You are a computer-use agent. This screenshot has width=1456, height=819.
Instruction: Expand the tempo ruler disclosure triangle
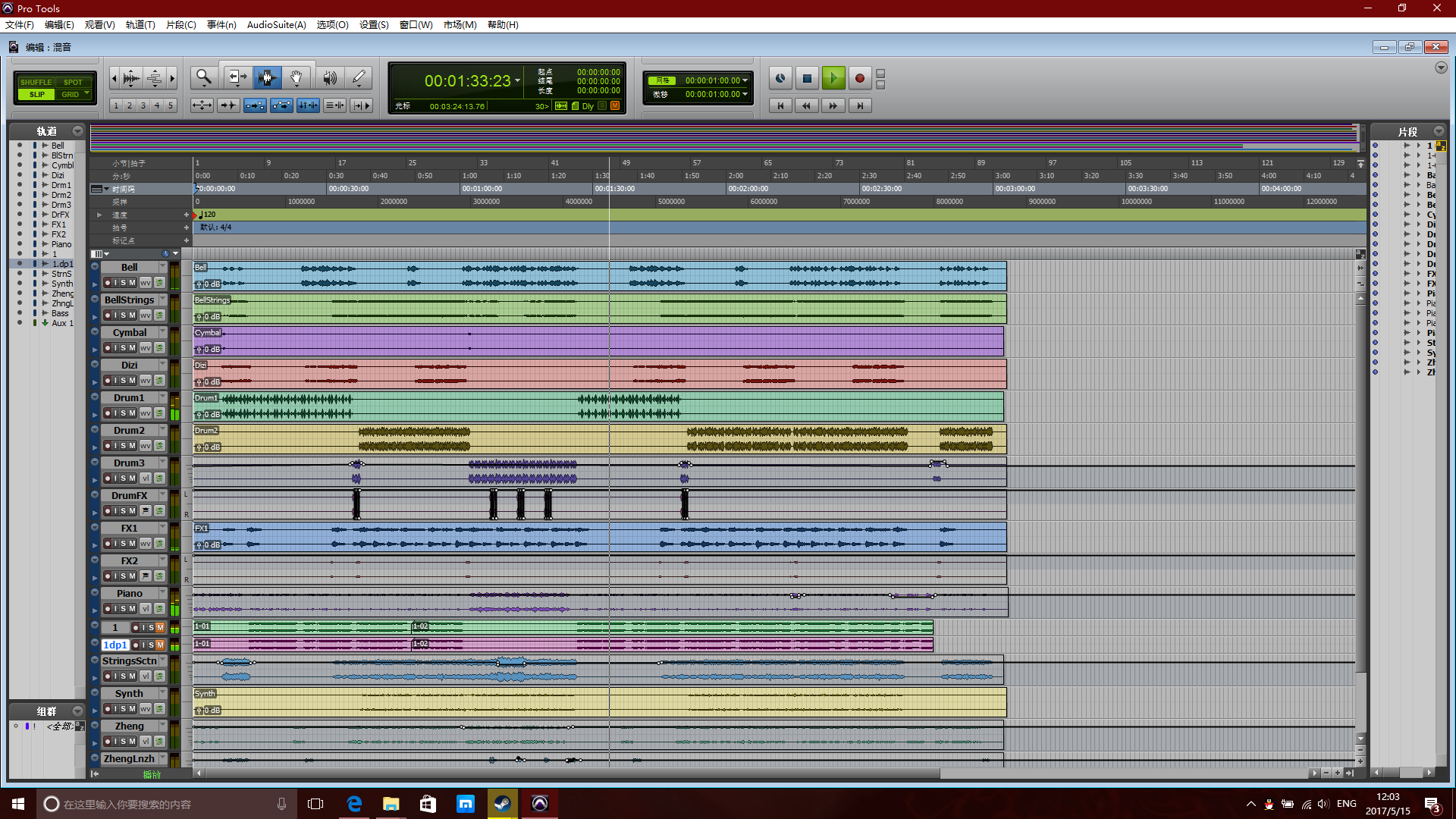(x=99, y=215)
